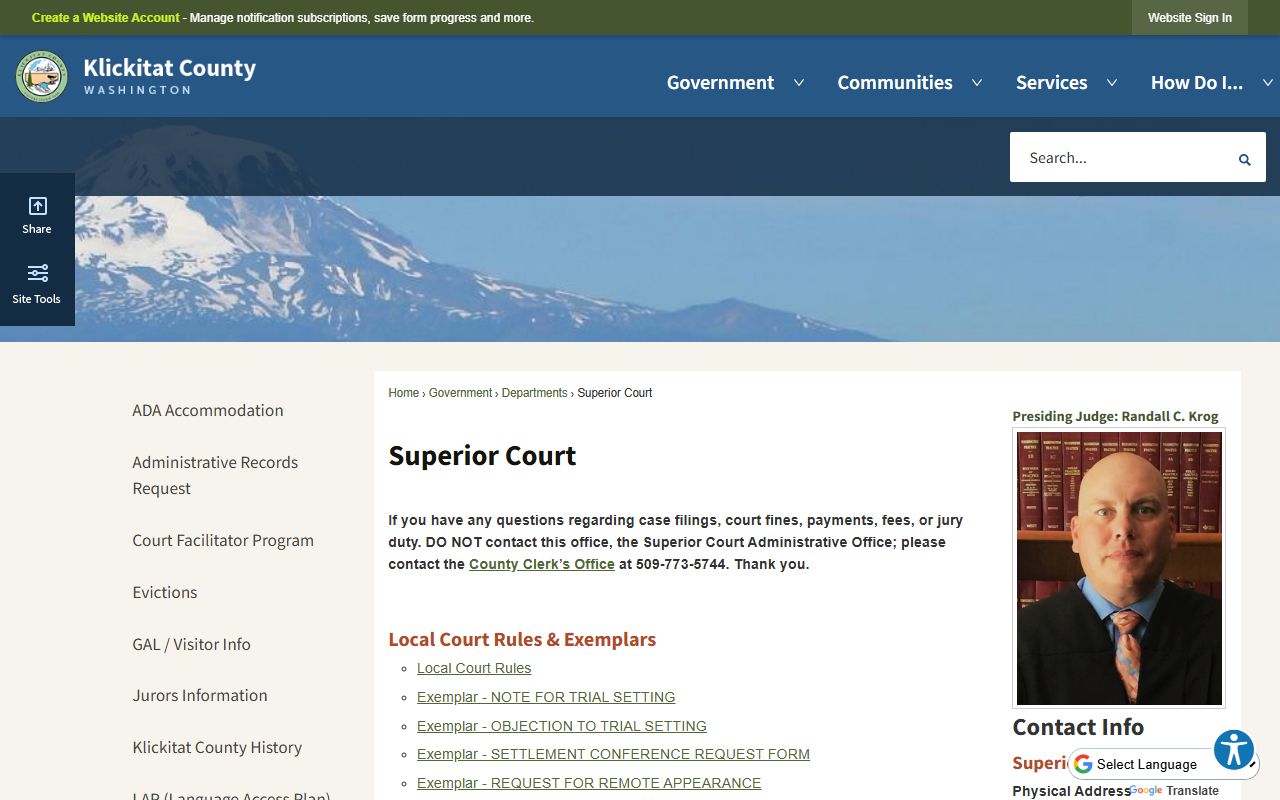Open the Local Court Rules link
This screenshot has width=1280, height=800.
pos(474,668)
